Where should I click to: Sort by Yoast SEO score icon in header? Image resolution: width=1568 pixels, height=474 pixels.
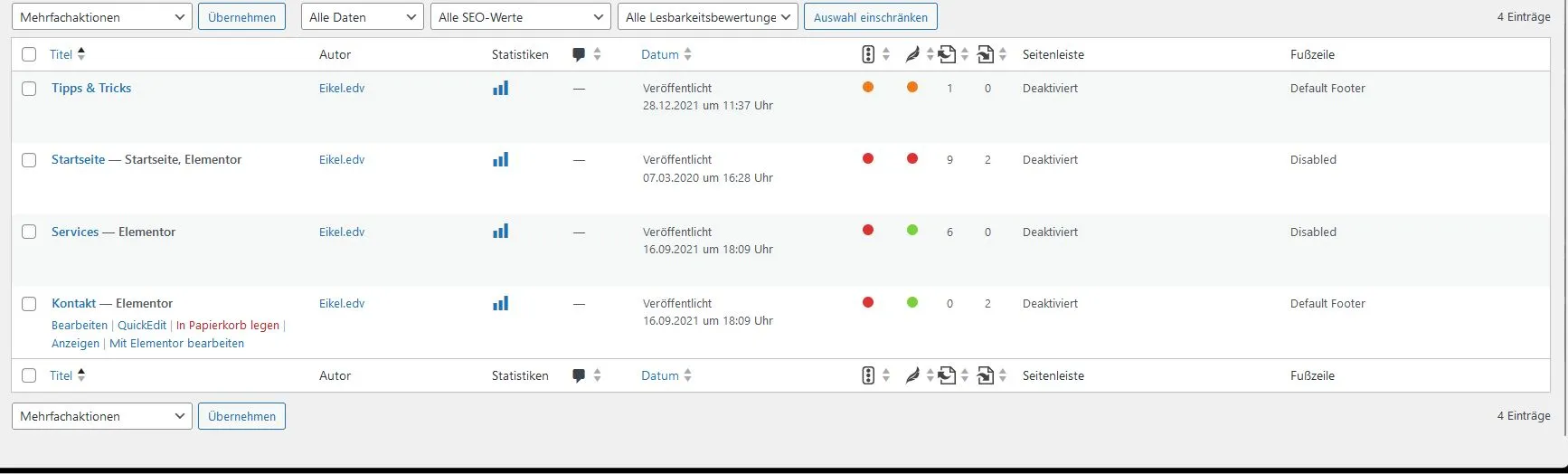868,54
